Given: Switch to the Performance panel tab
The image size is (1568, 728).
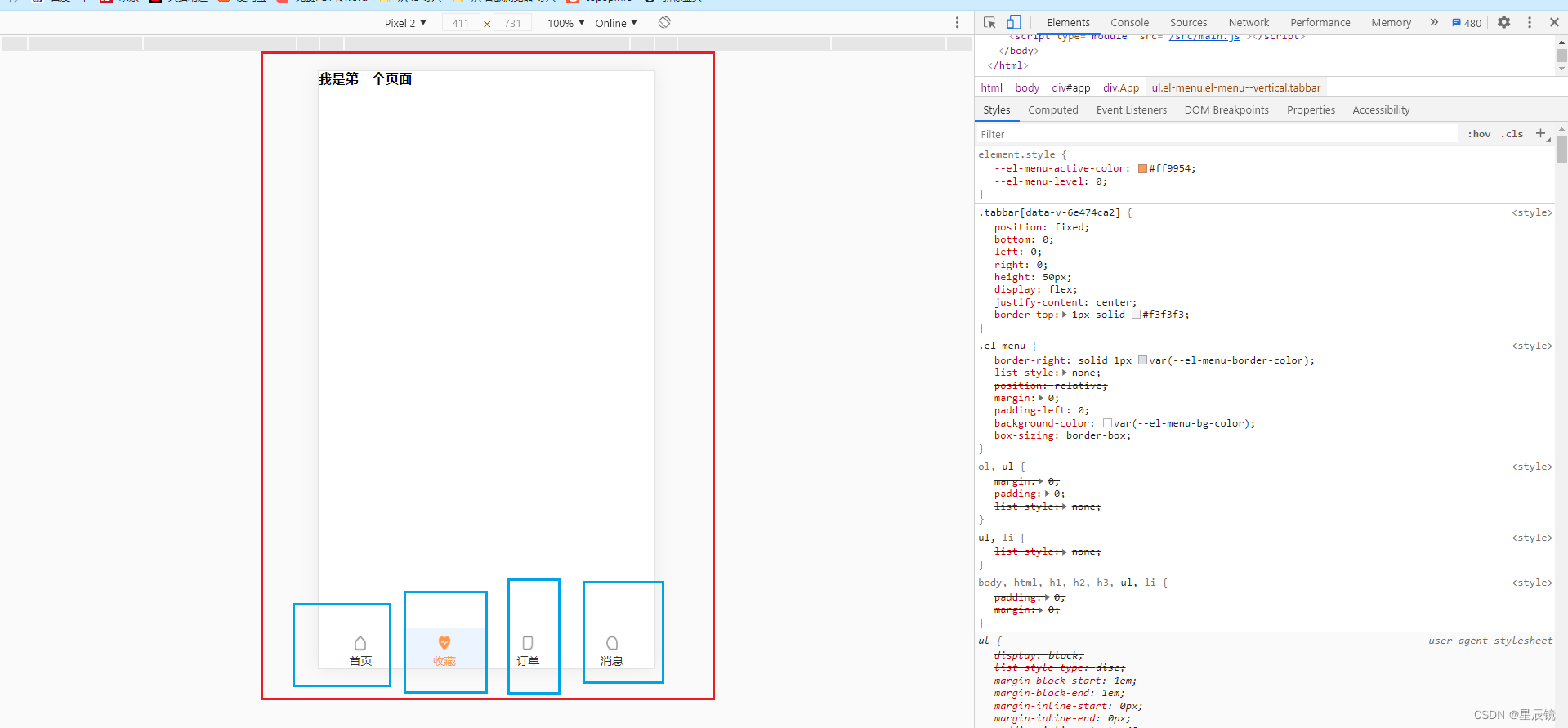Looking at the screenshot, I should pos(1320,23).
